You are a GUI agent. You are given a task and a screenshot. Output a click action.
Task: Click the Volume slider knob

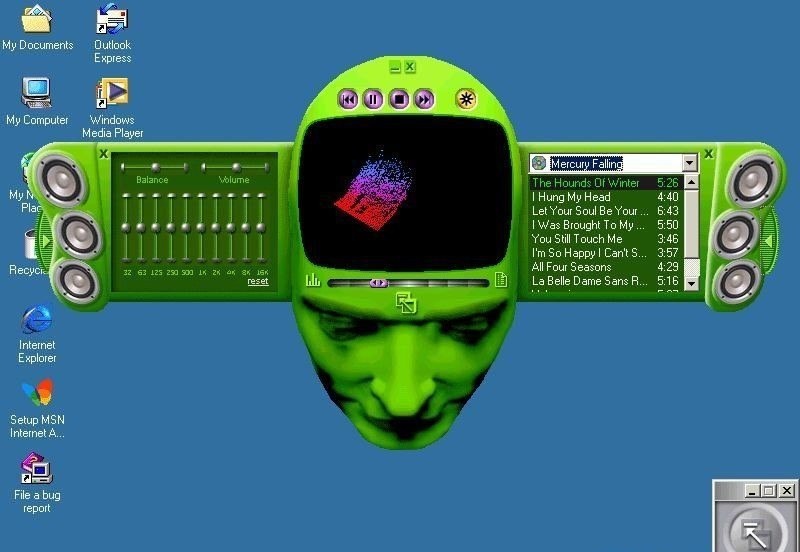coord(236,167)
